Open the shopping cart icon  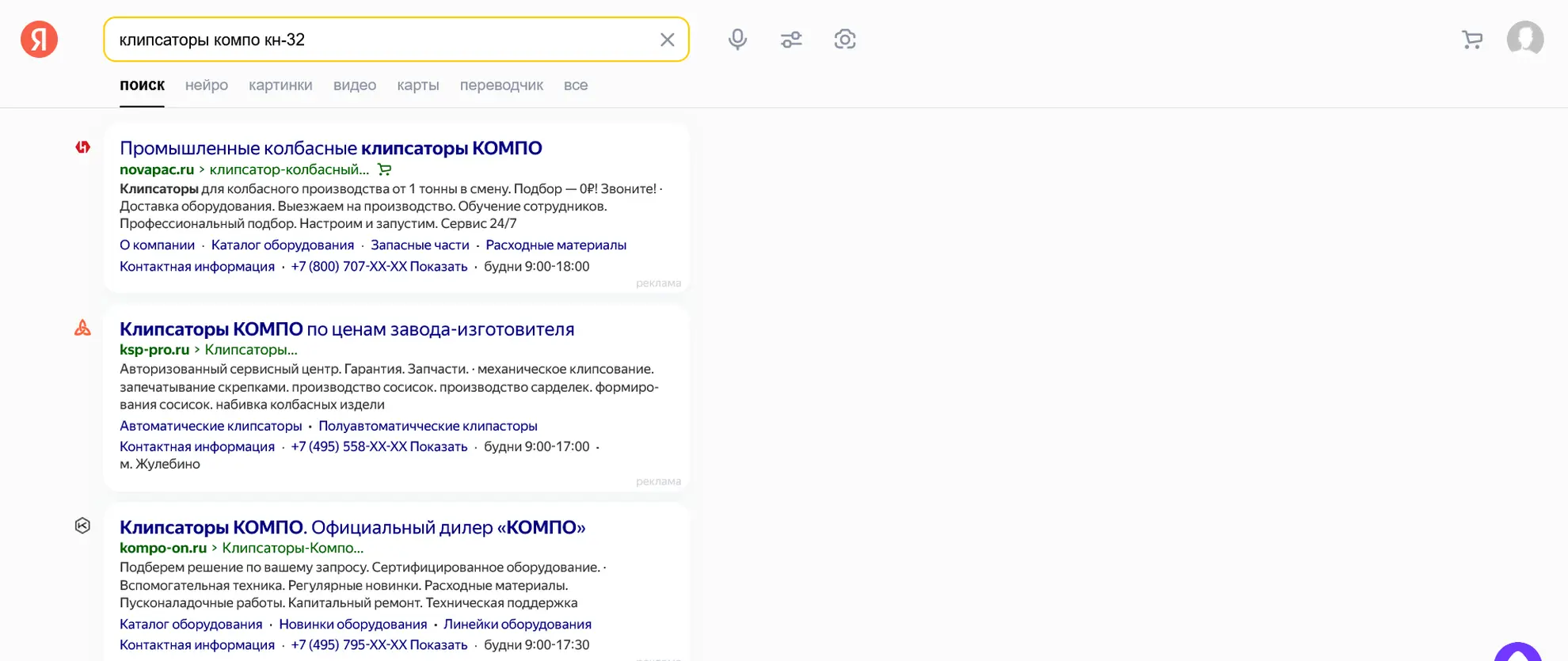tap(1471, 40)
